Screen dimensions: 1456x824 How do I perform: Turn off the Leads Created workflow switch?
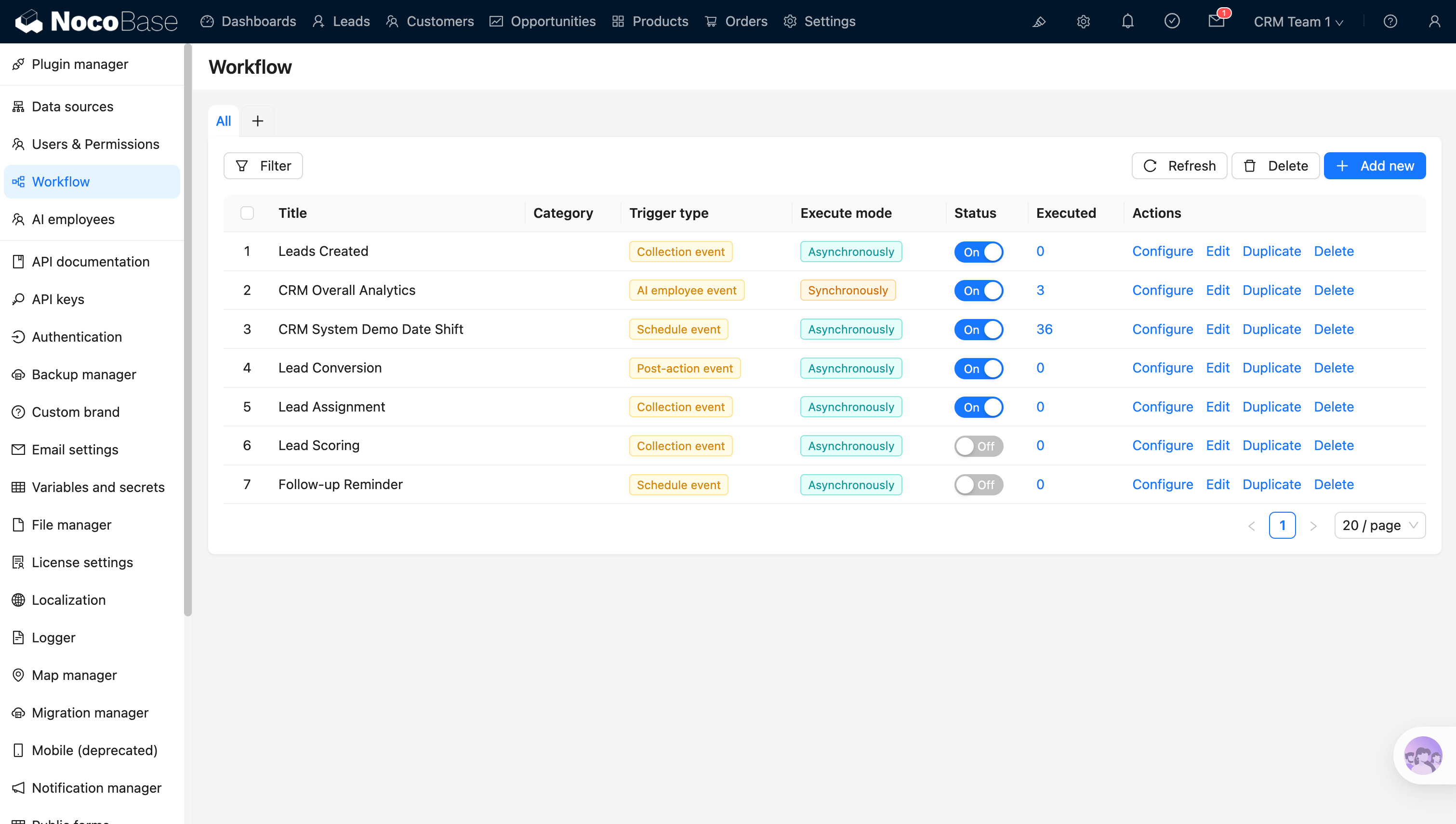point(979,252)
